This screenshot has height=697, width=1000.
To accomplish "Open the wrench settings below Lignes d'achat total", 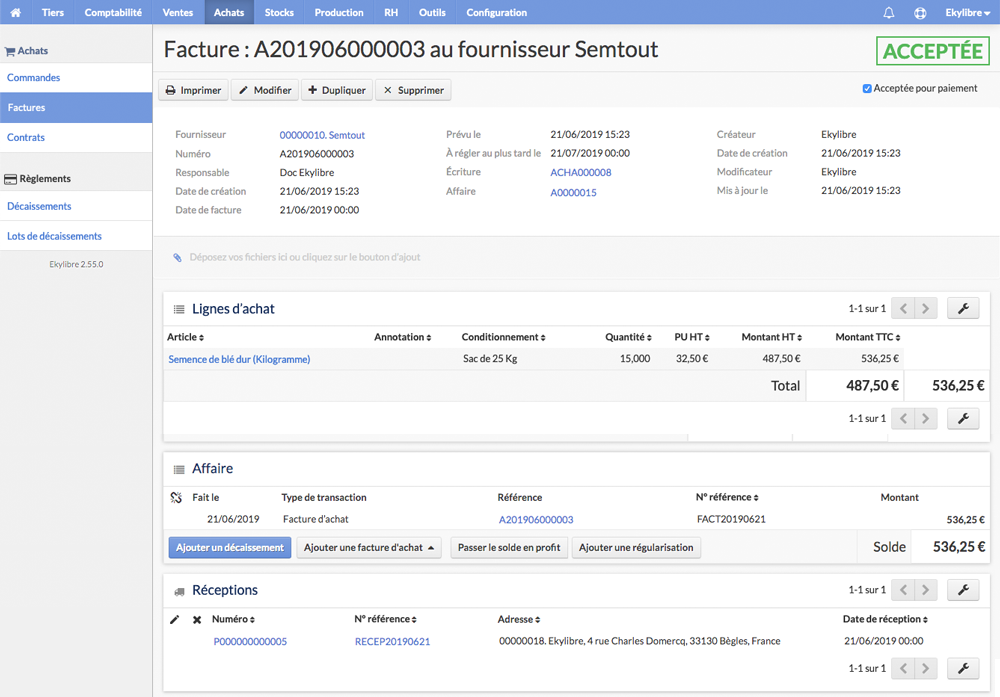I will [x=963, y=418].
